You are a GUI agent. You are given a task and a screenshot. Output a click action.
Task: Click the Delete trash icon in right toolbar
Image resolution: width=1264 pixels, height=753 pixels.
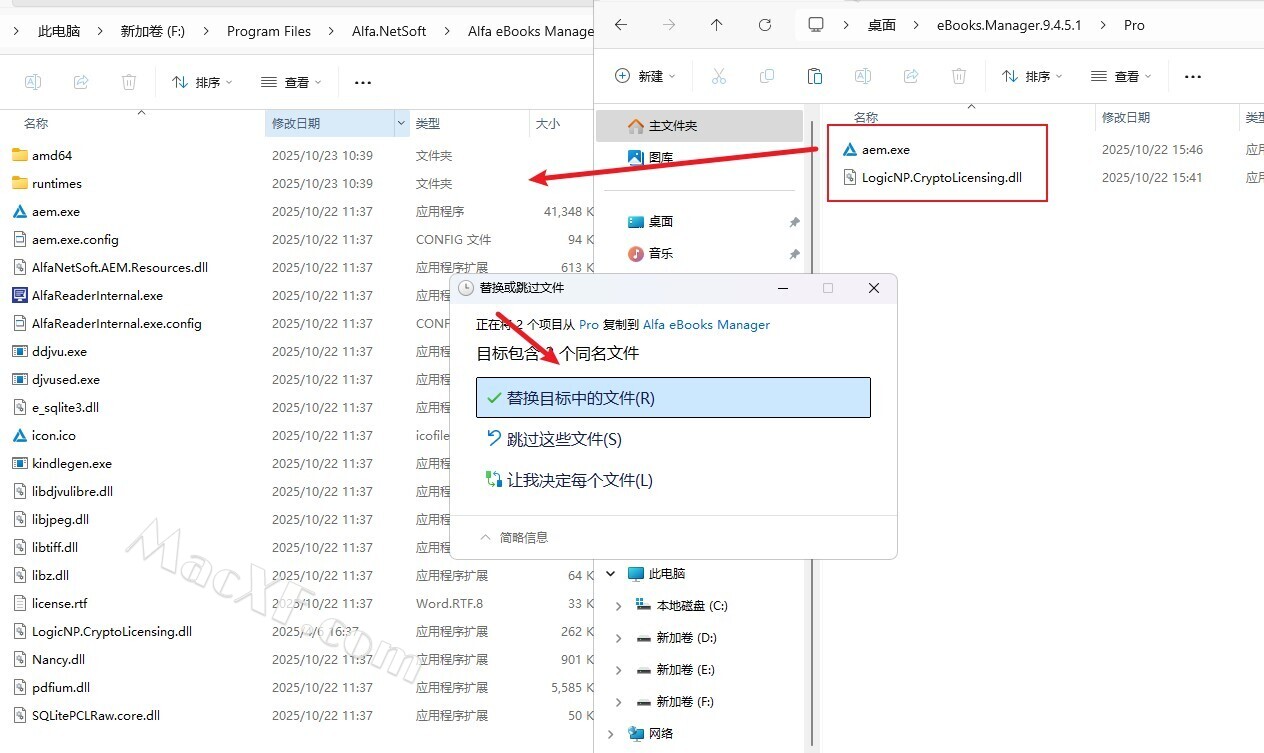tap(958, 76)
